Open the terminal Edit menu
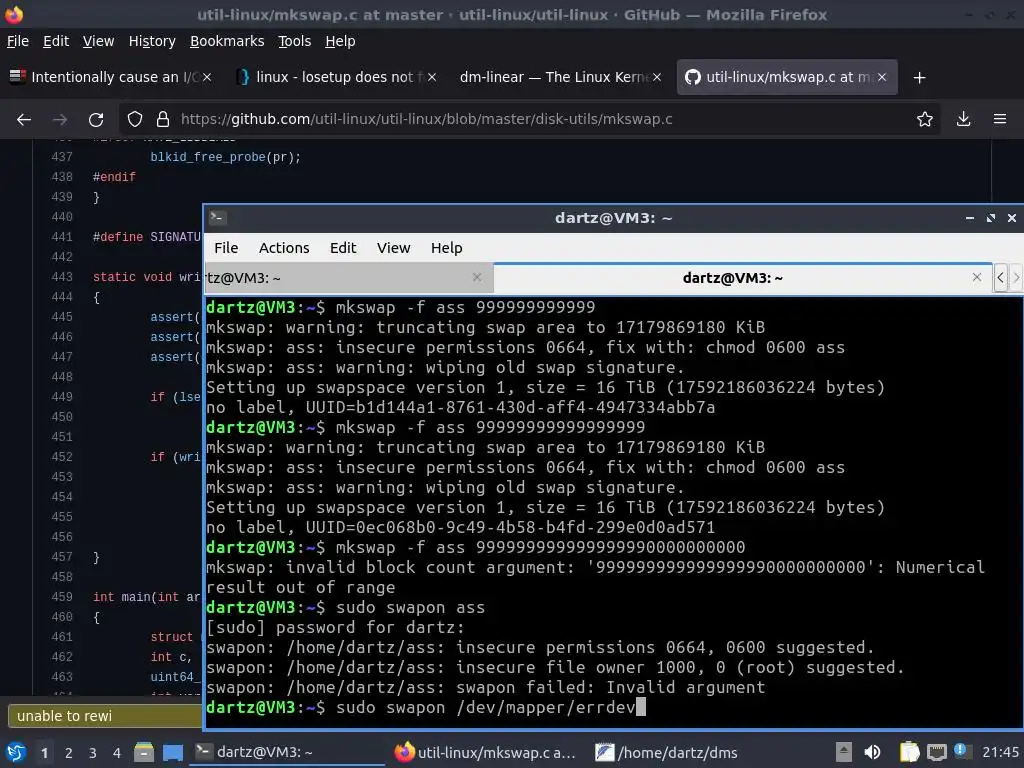This screenshot has height=768, width=1024. [343, 248]
